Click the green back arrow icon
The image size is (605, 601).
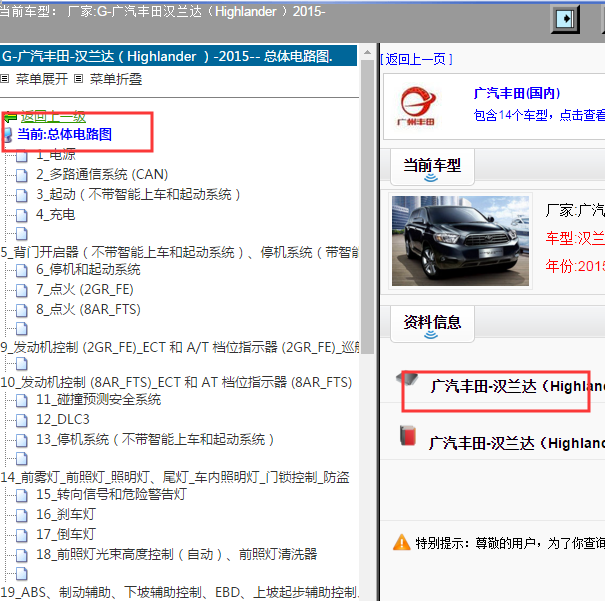click(x=10, y=117)
